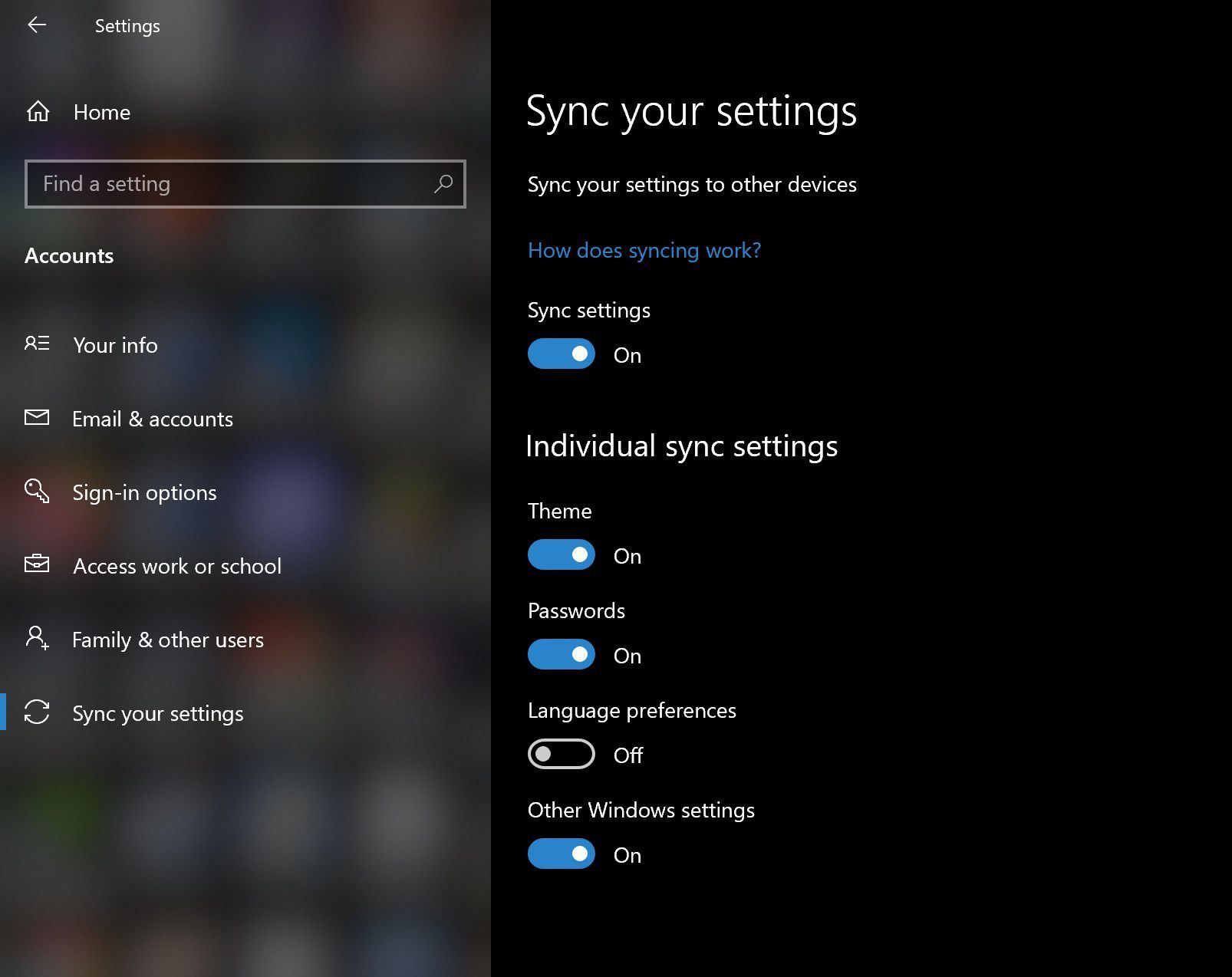This screenshot has width=1232, height=977.
Task: Click the search magnifier icon
Action: click(x=443, y=184)
